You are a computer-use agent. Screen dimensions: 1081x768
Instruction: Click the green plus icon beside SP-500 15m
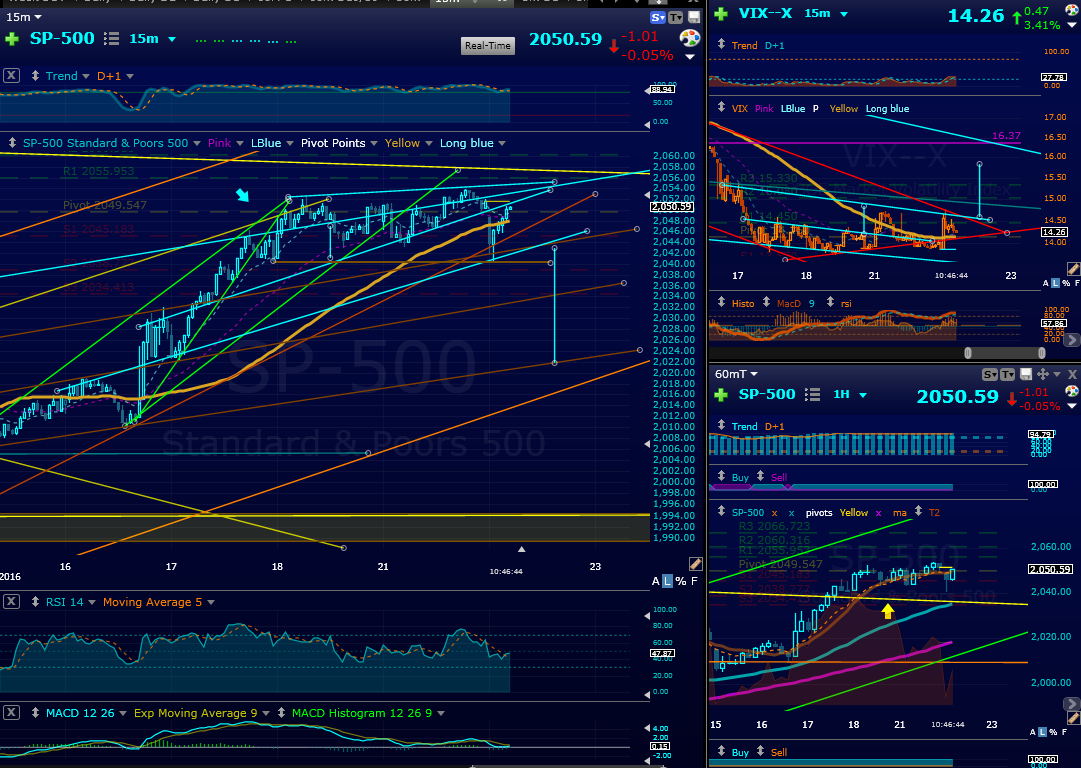coord(12,39)
